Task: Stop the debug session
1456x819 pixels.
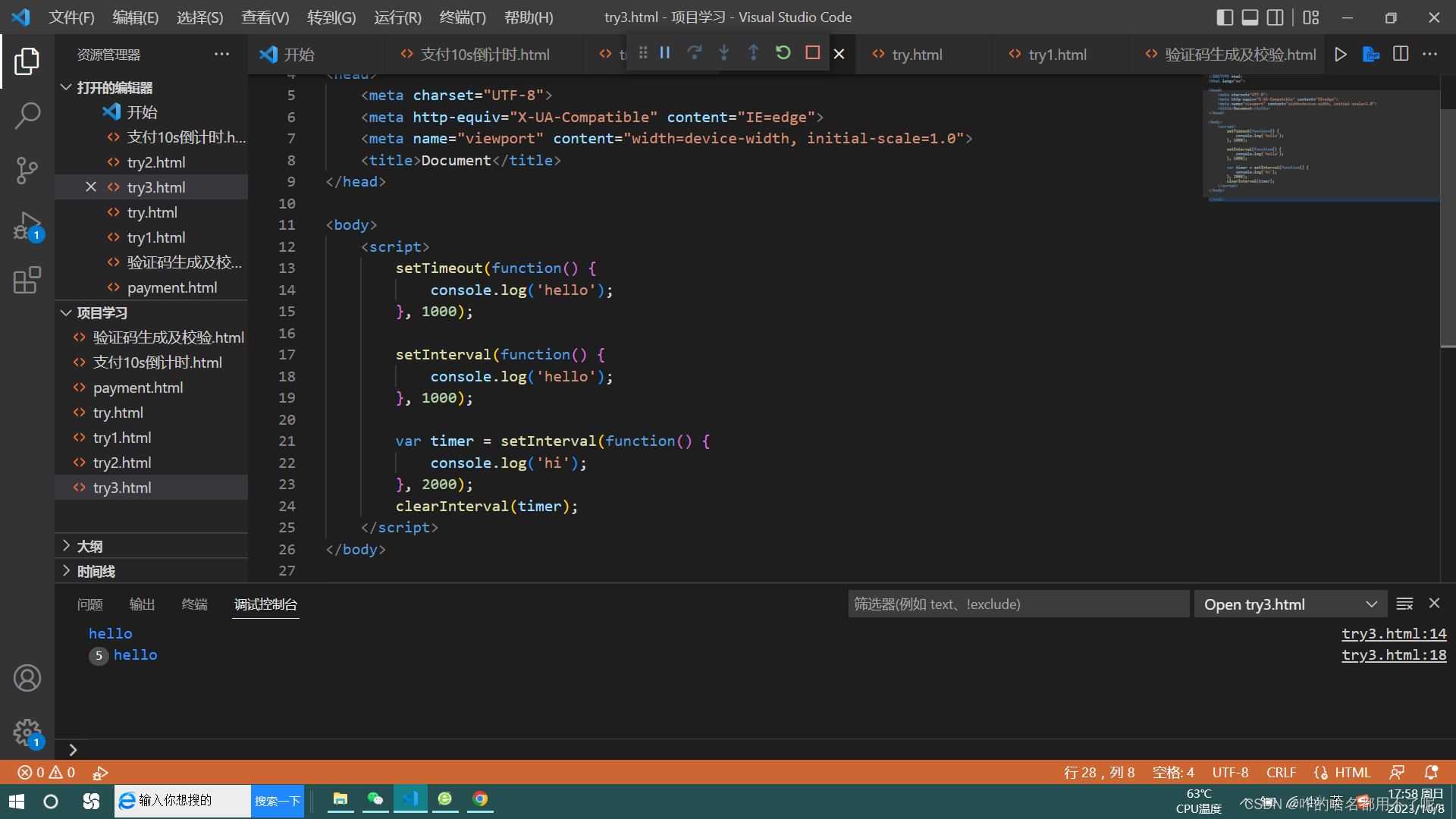Action: pyautogui.click(x=813, y=52)
